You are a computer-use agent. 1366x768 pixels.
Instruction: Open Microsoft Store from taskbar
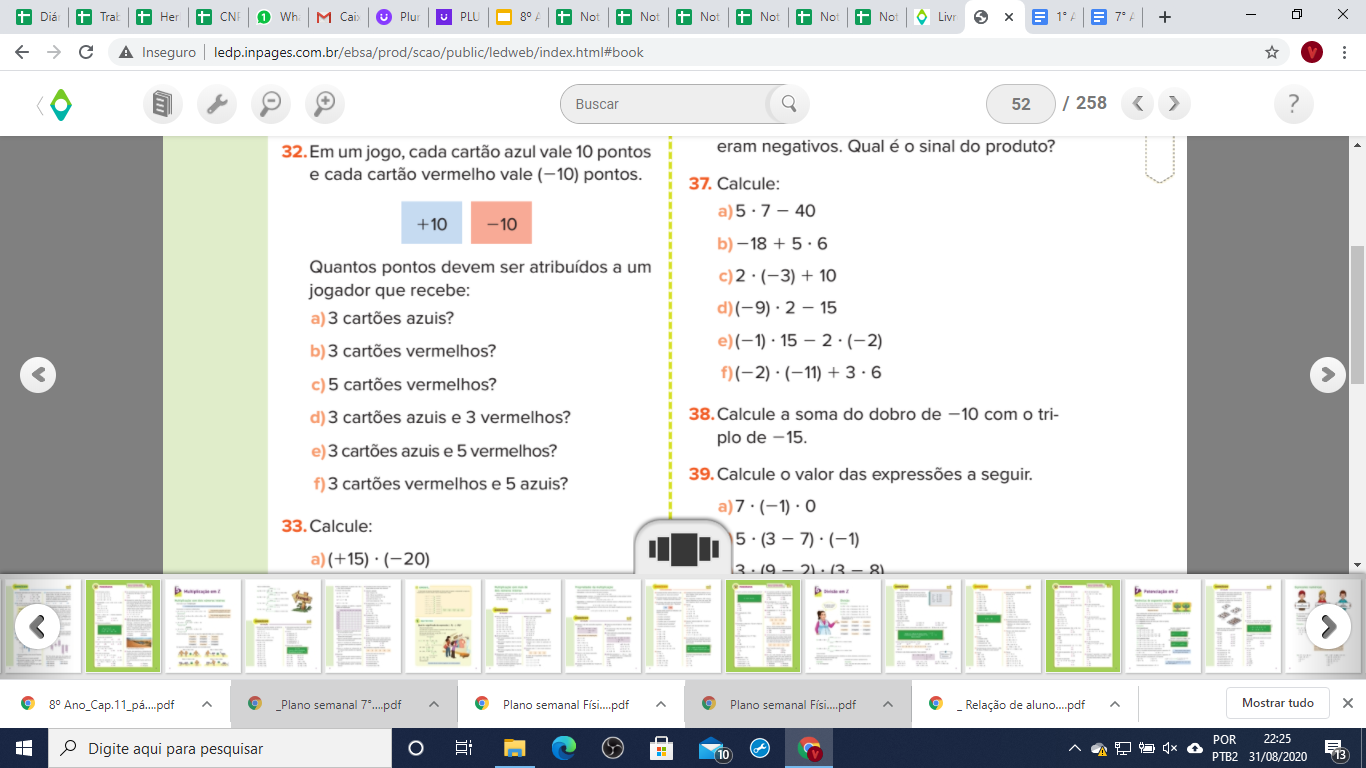tap(661, 748)
